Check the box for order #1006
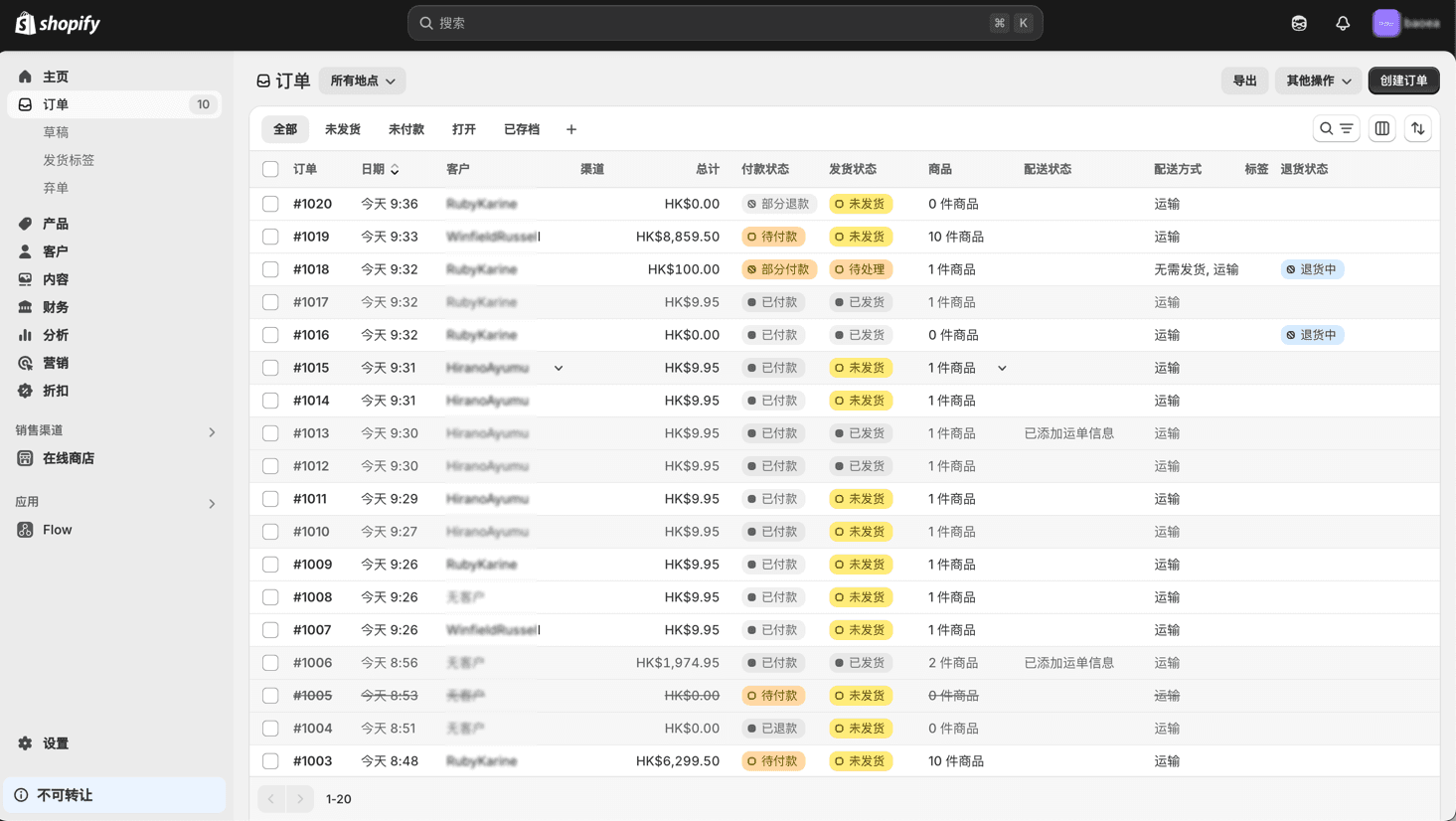1456x821 pixels. tap(270, 663)
